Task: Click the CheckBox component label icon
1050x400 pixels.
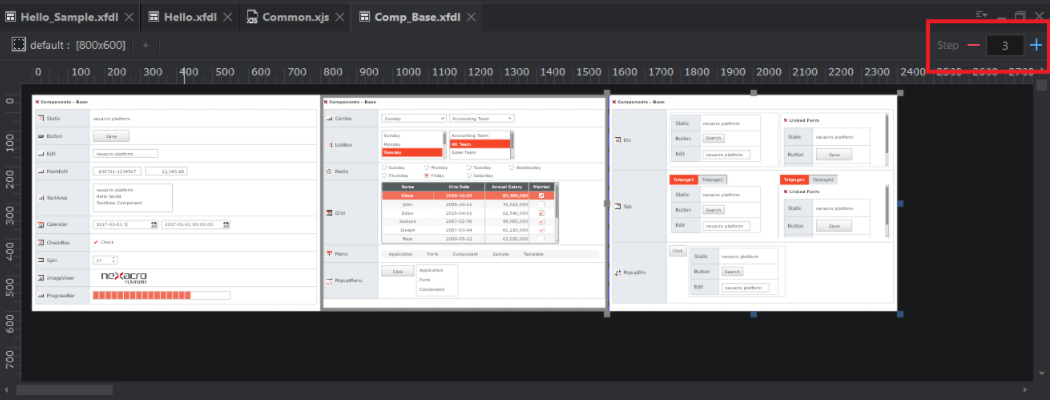Action: pos(40,243)
